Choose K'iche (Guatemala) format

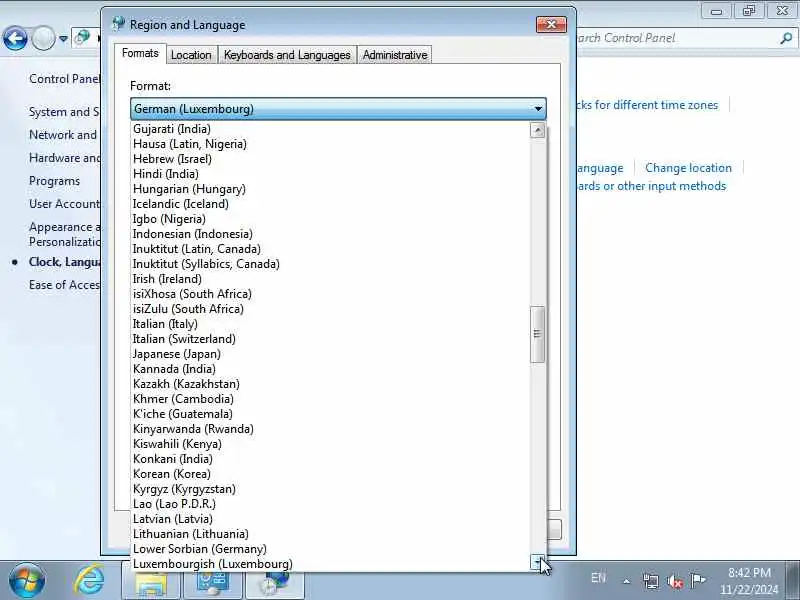point(331,414)
